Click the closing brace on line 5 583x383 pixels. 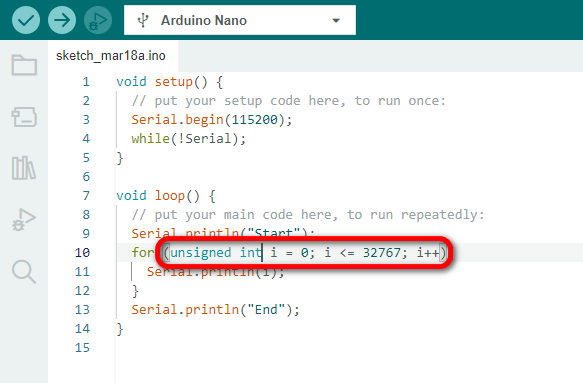[120, 158]
